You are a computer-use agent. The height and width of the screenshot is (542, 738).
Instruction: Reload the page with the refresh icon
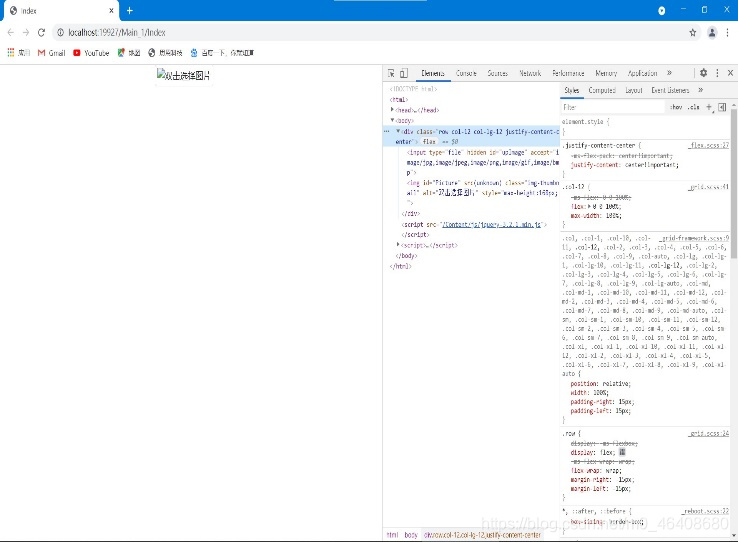[41, 32]
